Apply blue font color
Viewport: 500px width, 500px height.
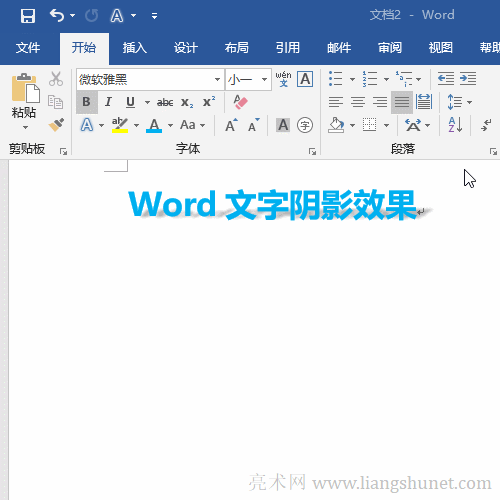coord(154,125)
